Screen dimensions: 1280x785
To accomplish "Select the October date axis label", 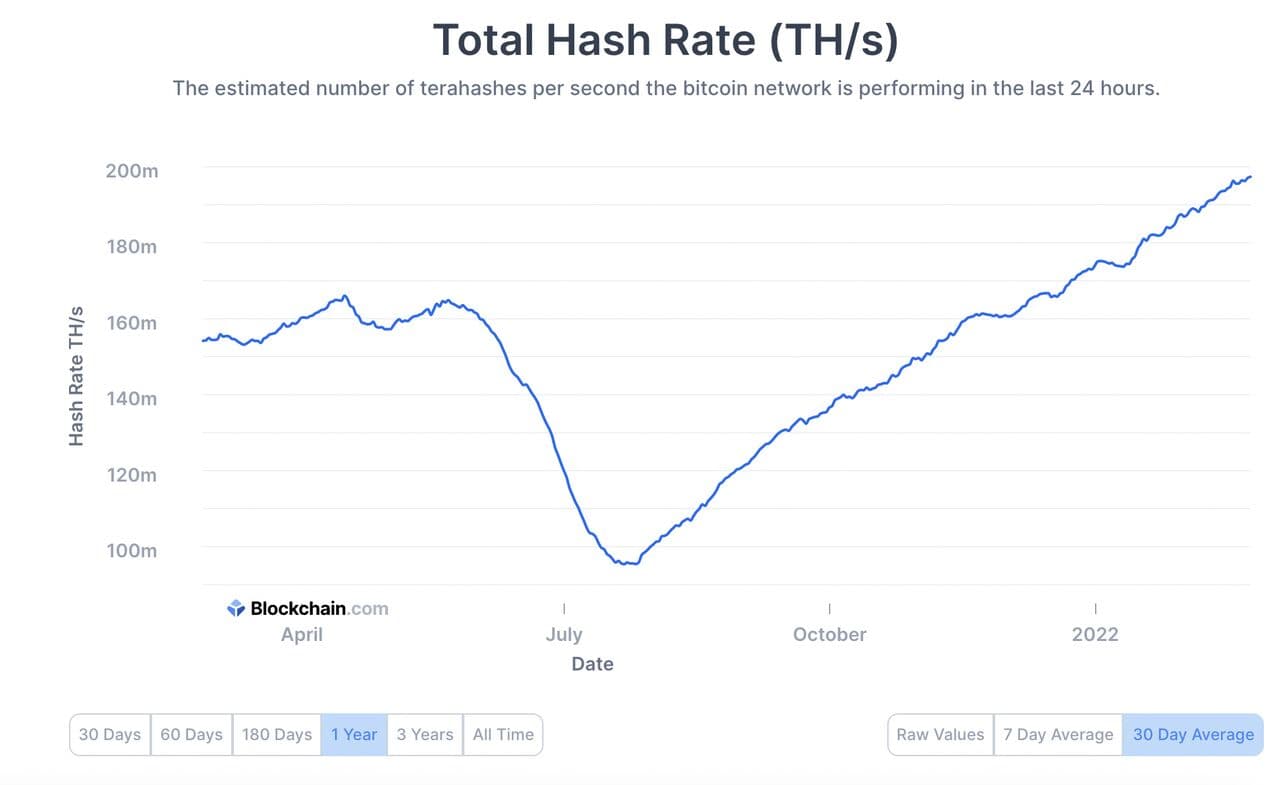I will pyautogui.click(x=829, y=634).
